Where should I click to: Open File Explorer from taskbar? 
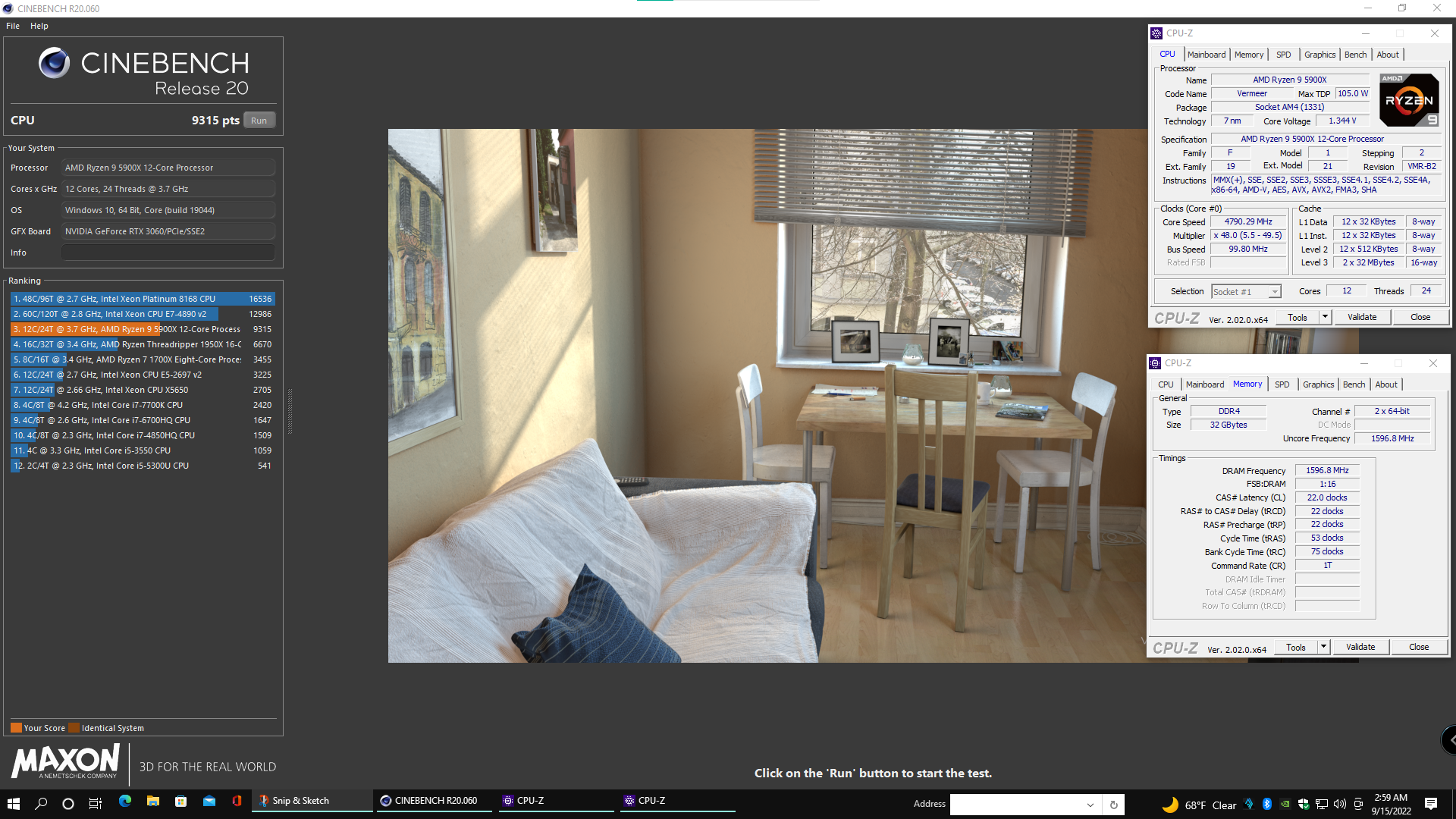point(152,801)
